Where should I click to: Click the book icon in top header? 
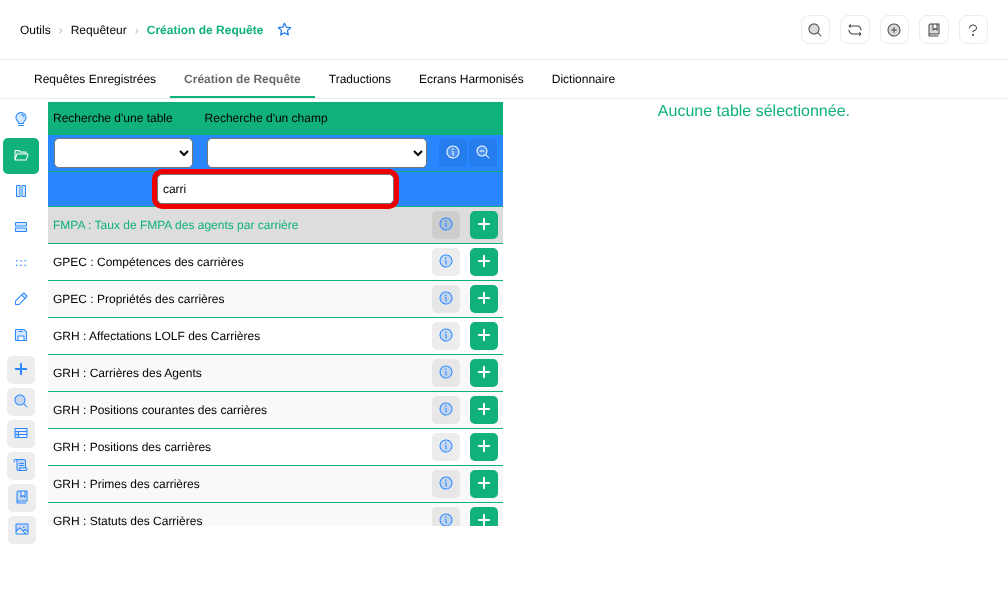pos(933,30)
